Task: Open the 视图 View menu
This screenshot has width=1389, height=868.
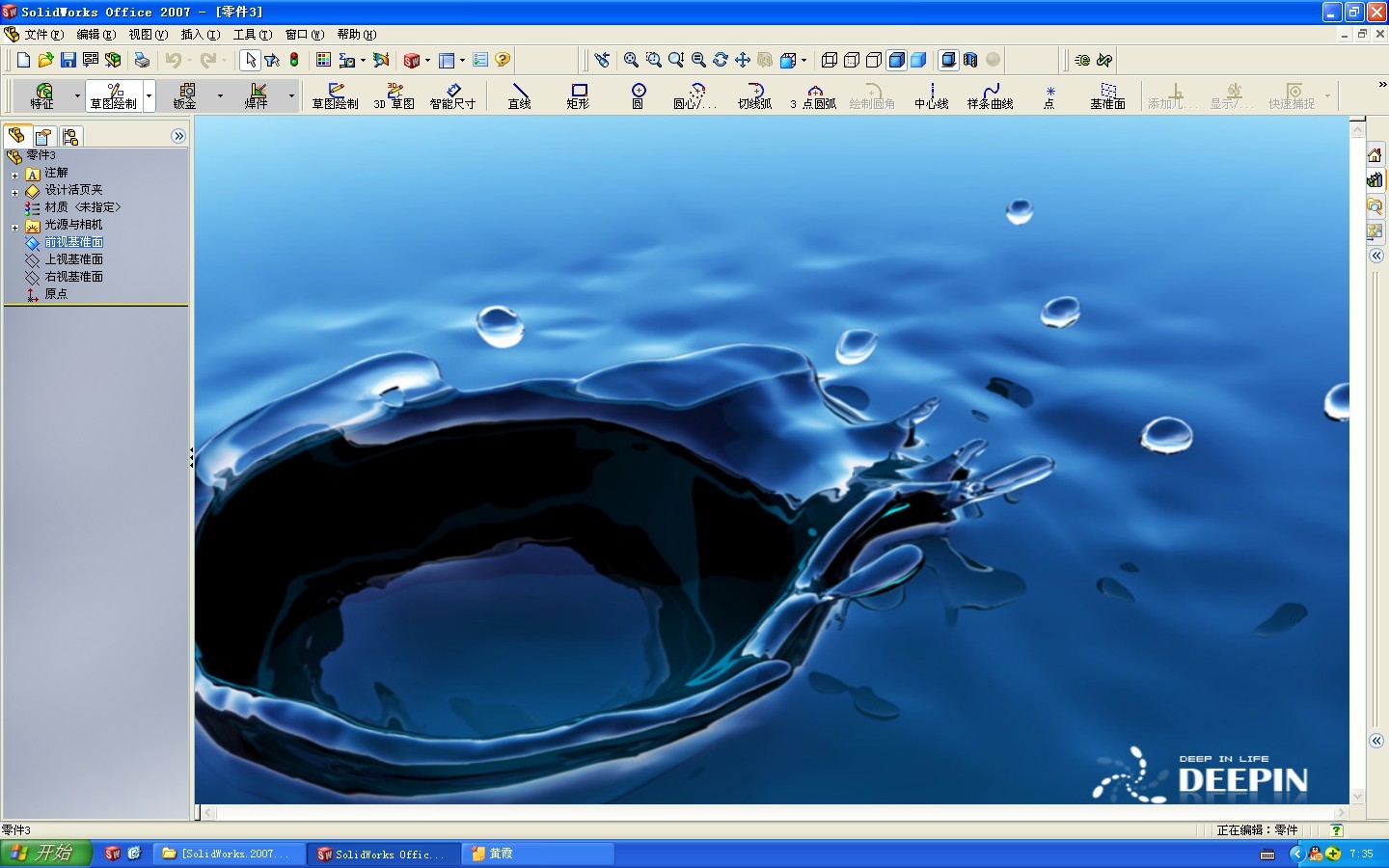Action: (x=148, y=34)
